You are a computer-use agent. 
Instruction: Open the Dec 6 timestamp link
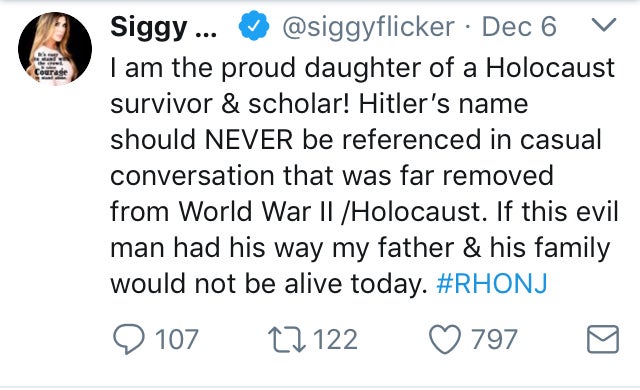[x=519, y=27]
